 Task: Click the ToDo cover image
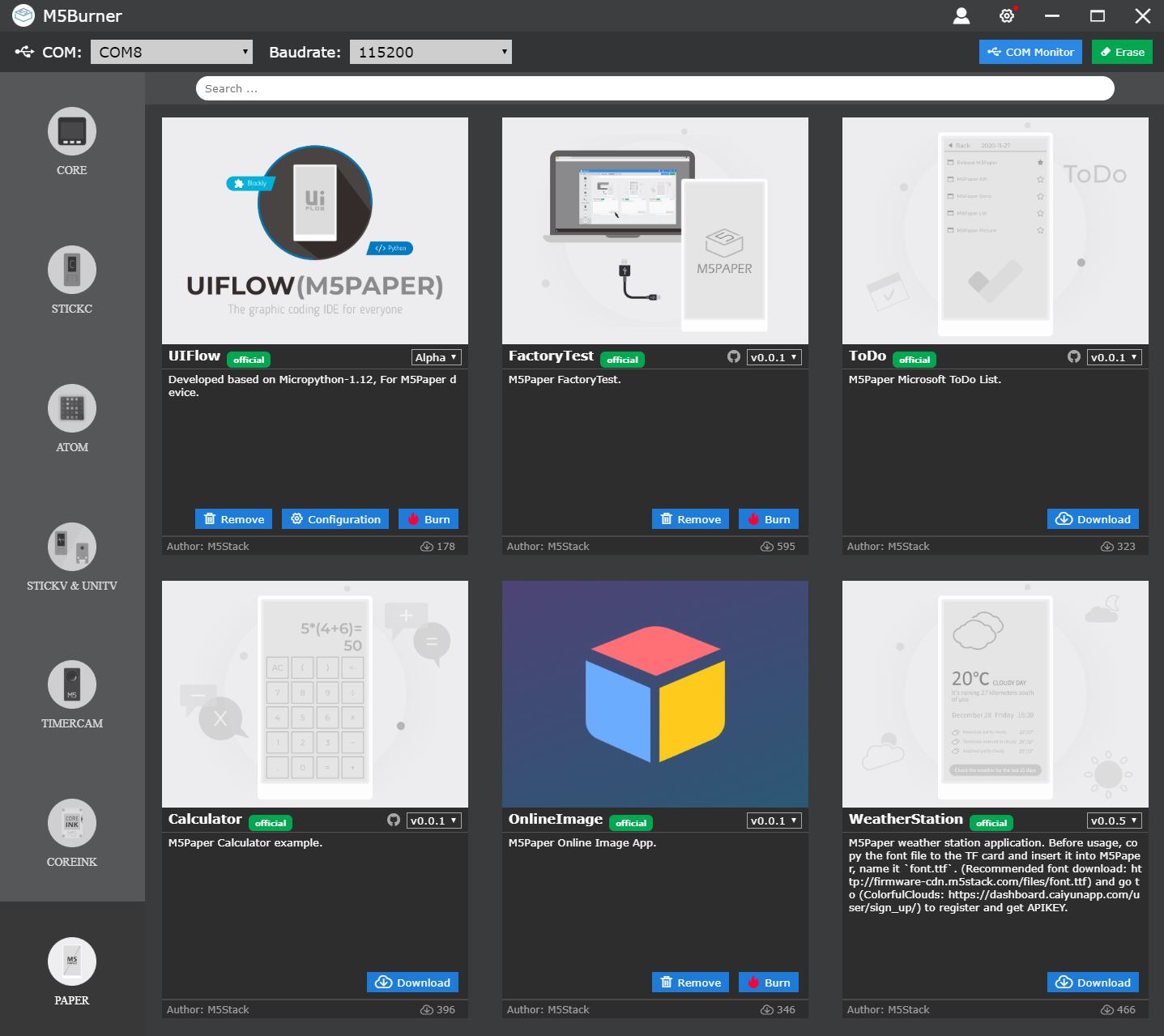click(996, 231)
